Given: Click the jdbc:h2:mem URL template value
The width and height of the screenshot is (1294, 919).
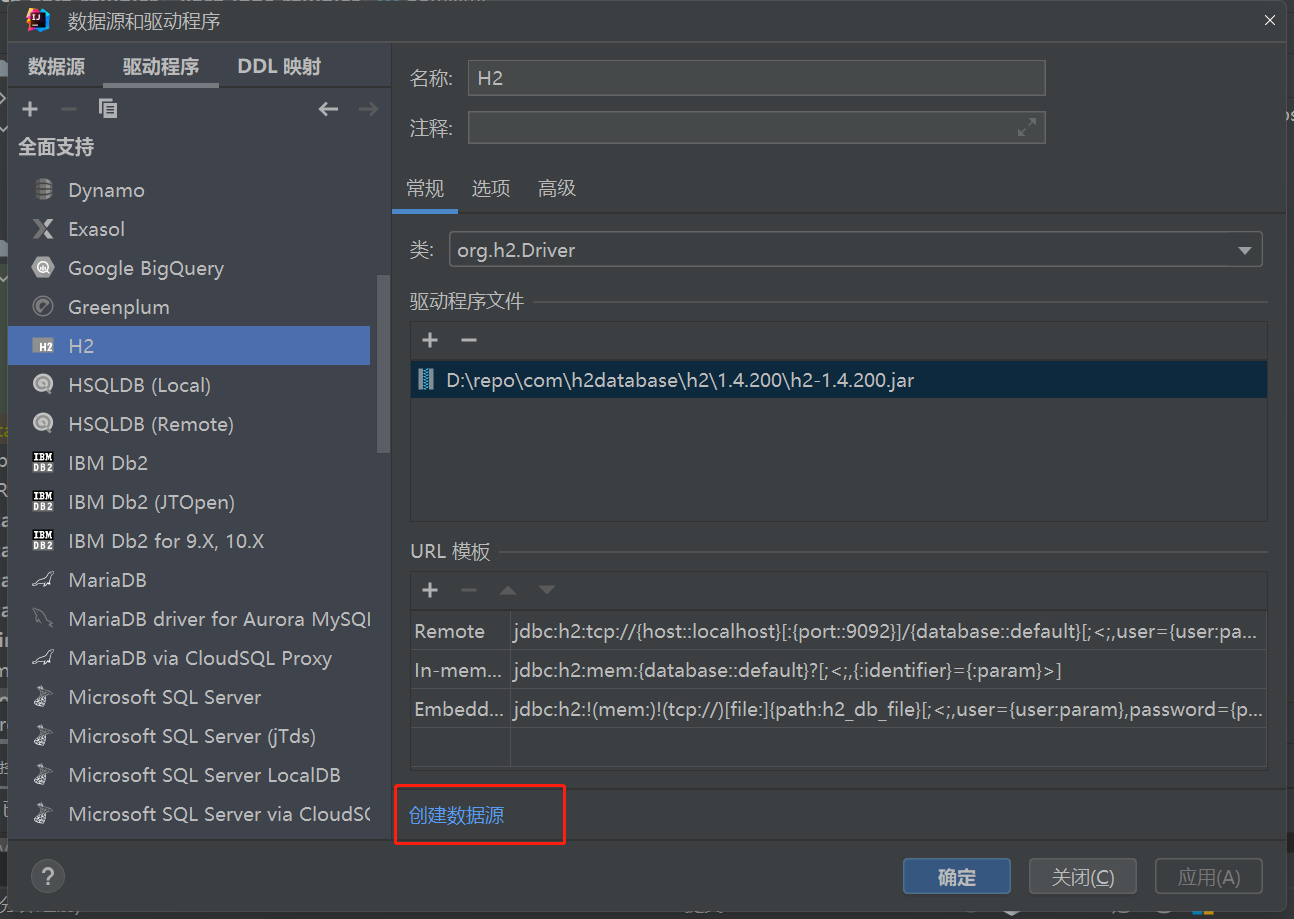Looking at the screenshot, I should (888, 670).
